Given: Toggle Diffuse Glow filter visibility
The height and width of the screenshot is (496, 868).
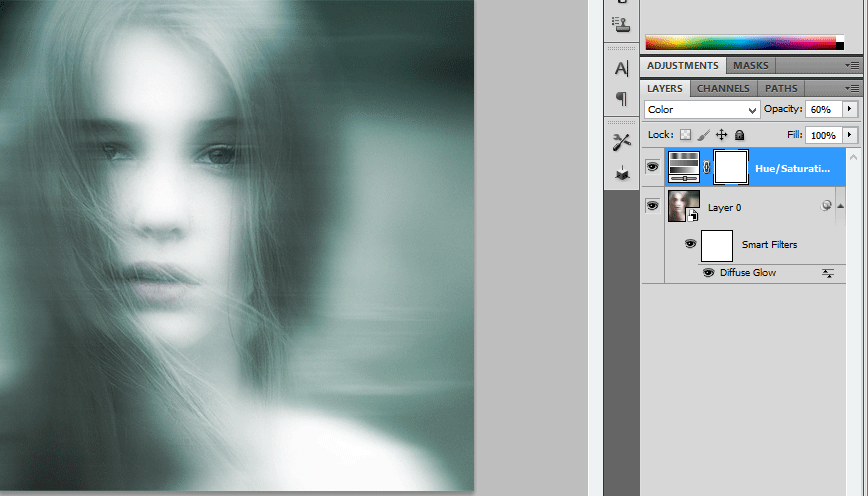Looking at the screenshot, I should pos(708,272).
